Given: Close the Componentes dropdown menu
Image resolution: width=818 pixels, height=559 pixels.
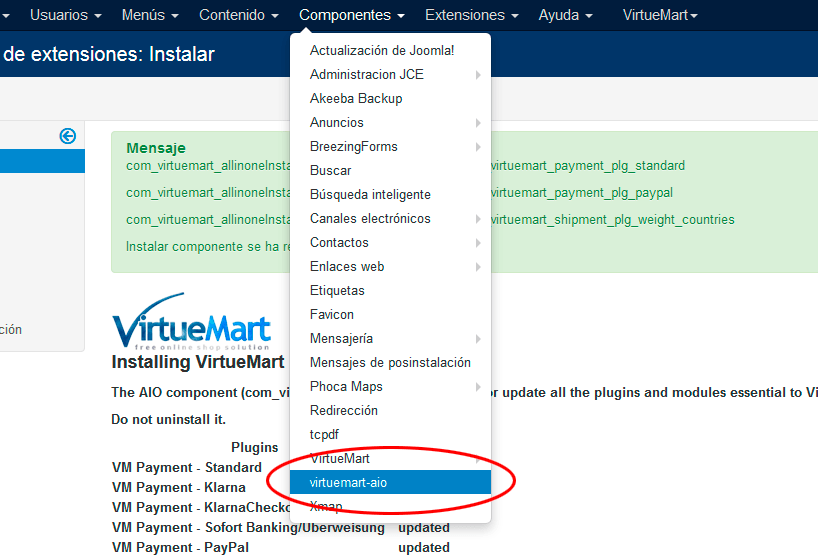Looking at the screenshot, I should [x=352, y=15].
